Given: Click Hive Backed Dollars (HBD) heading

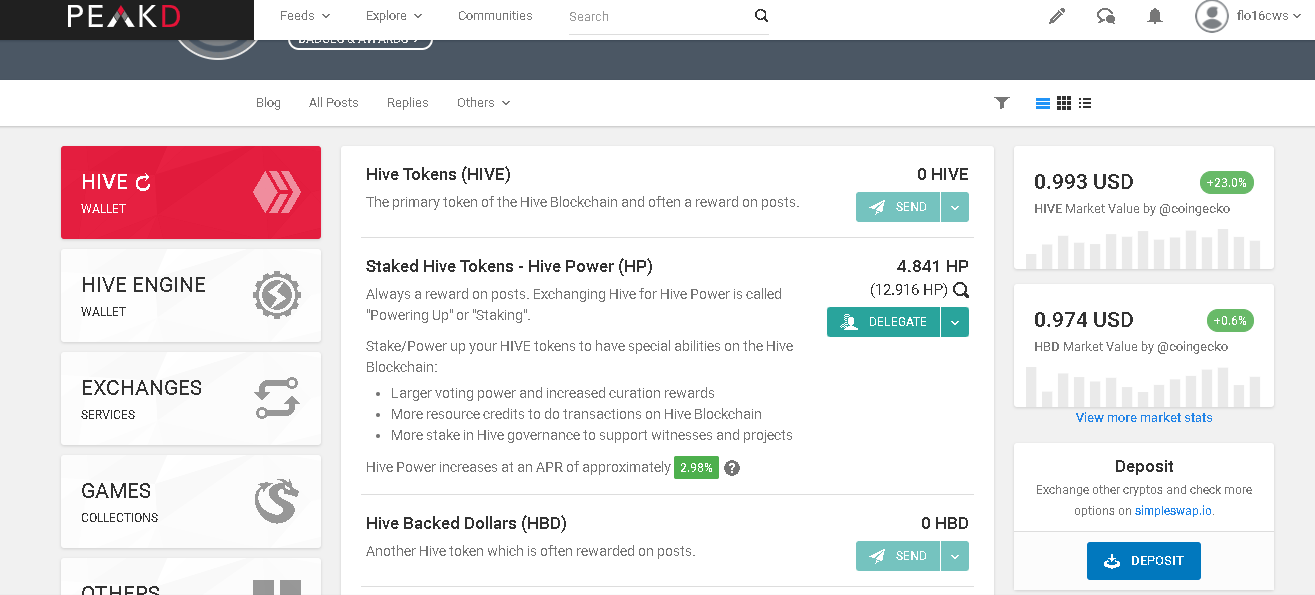Looking at the screenshot, I should click(x=467, y=524).
